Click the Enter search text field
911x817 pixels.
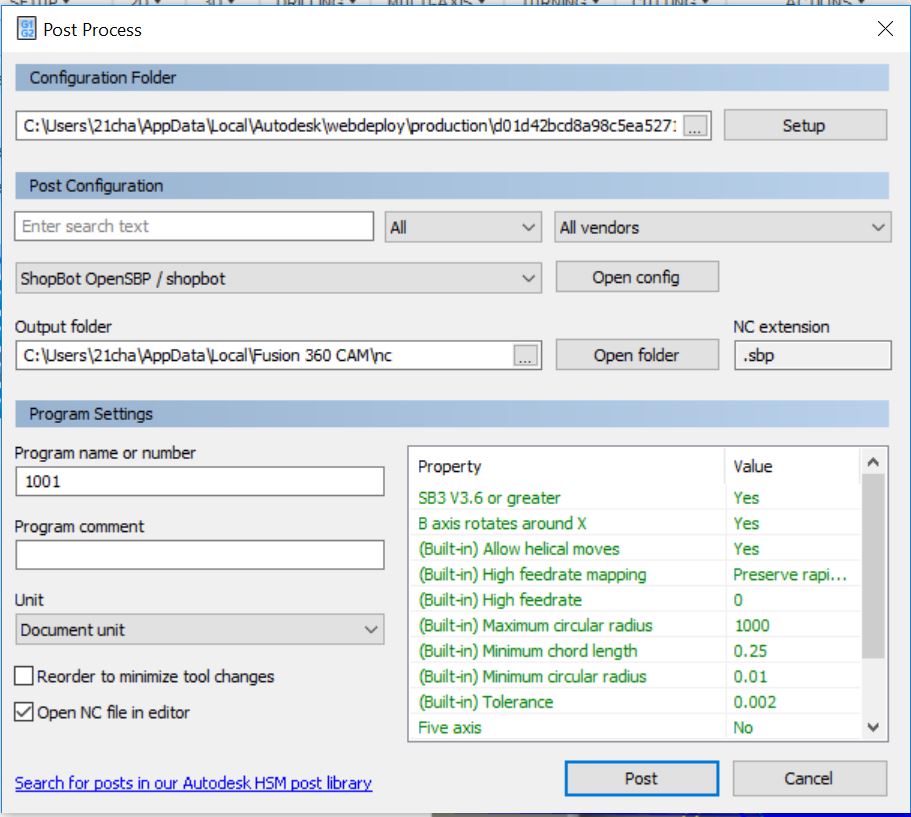(194, 226)
